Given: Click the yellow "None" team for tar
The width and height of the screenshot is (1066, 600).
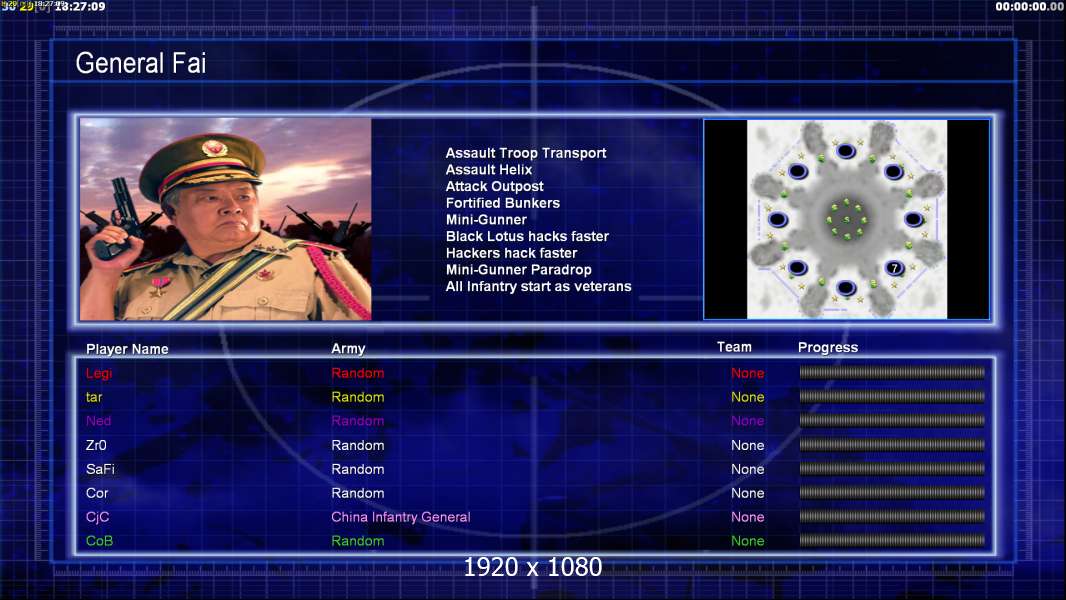Looking at the screenshot, I should coord(747,397).
